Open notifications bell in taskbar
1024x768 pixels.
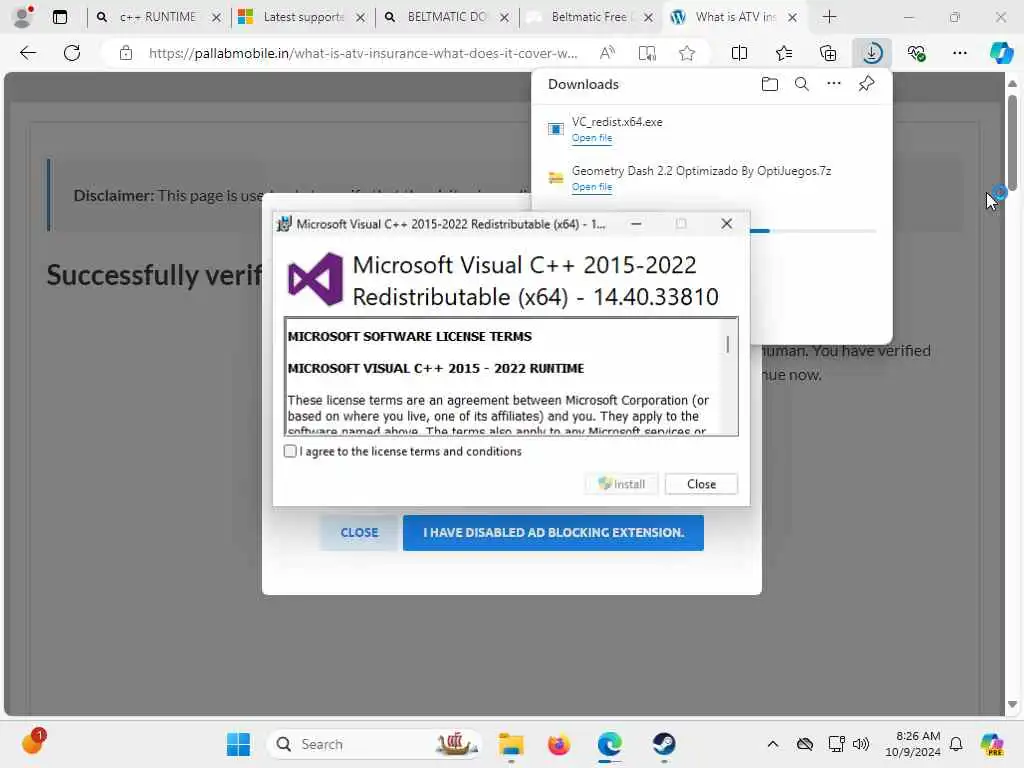pos(955,744)
